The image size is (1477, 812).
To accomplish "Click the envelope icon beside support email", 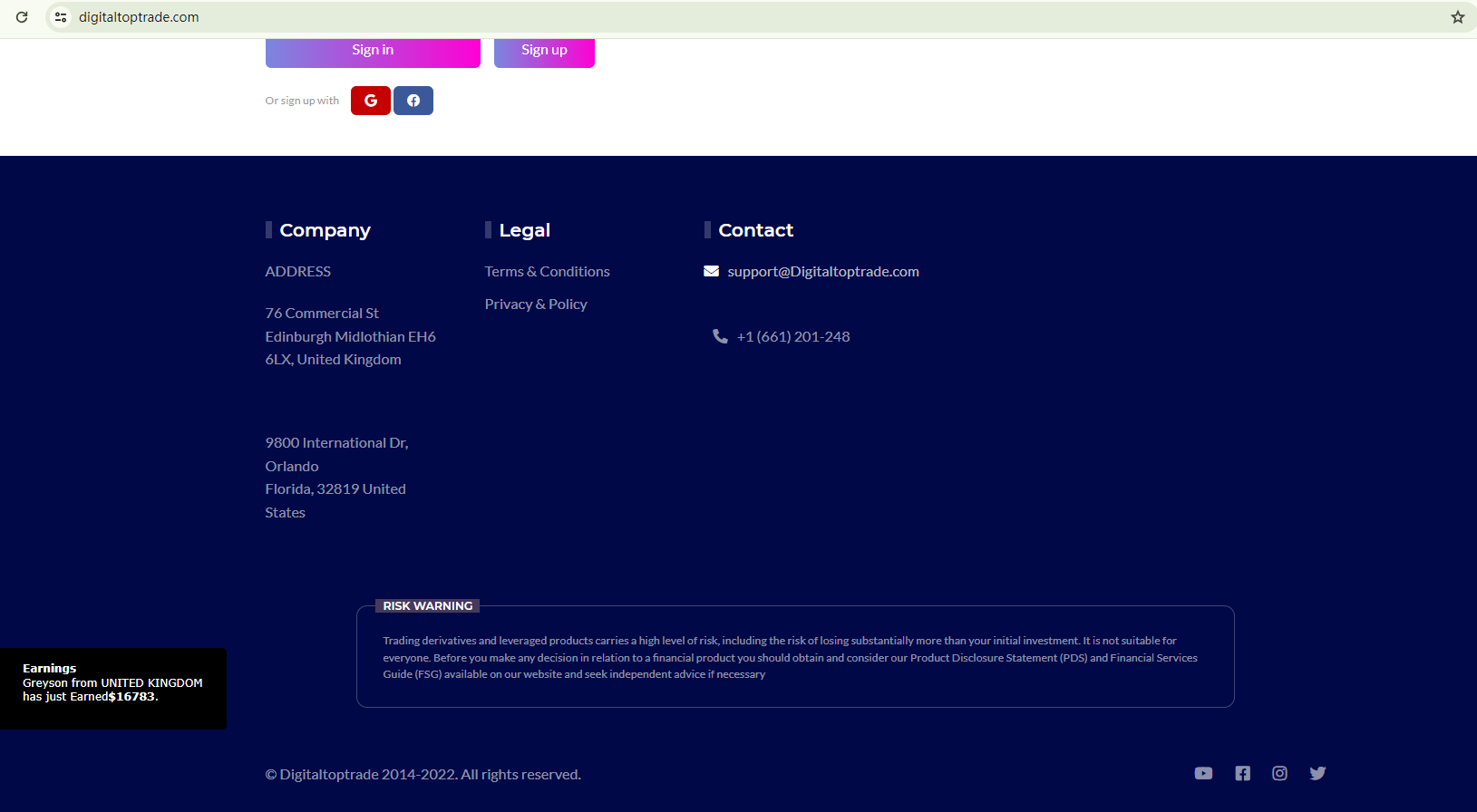I will [712, 271].
